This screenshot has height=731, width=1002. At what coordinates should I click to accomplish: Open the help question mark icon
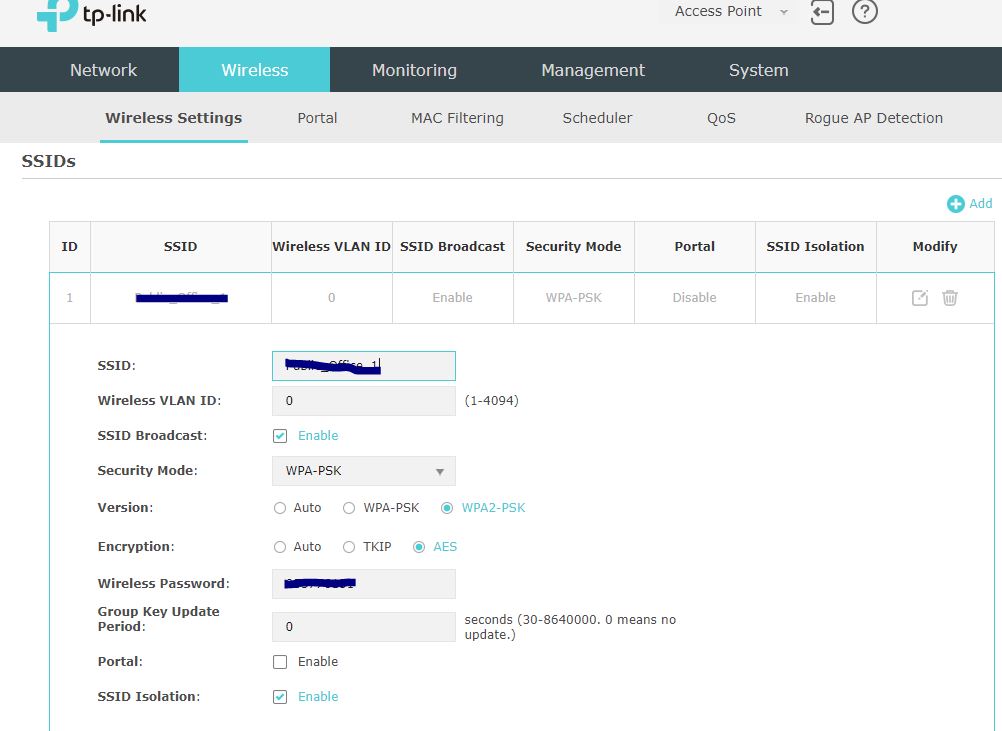pos(865,12)
